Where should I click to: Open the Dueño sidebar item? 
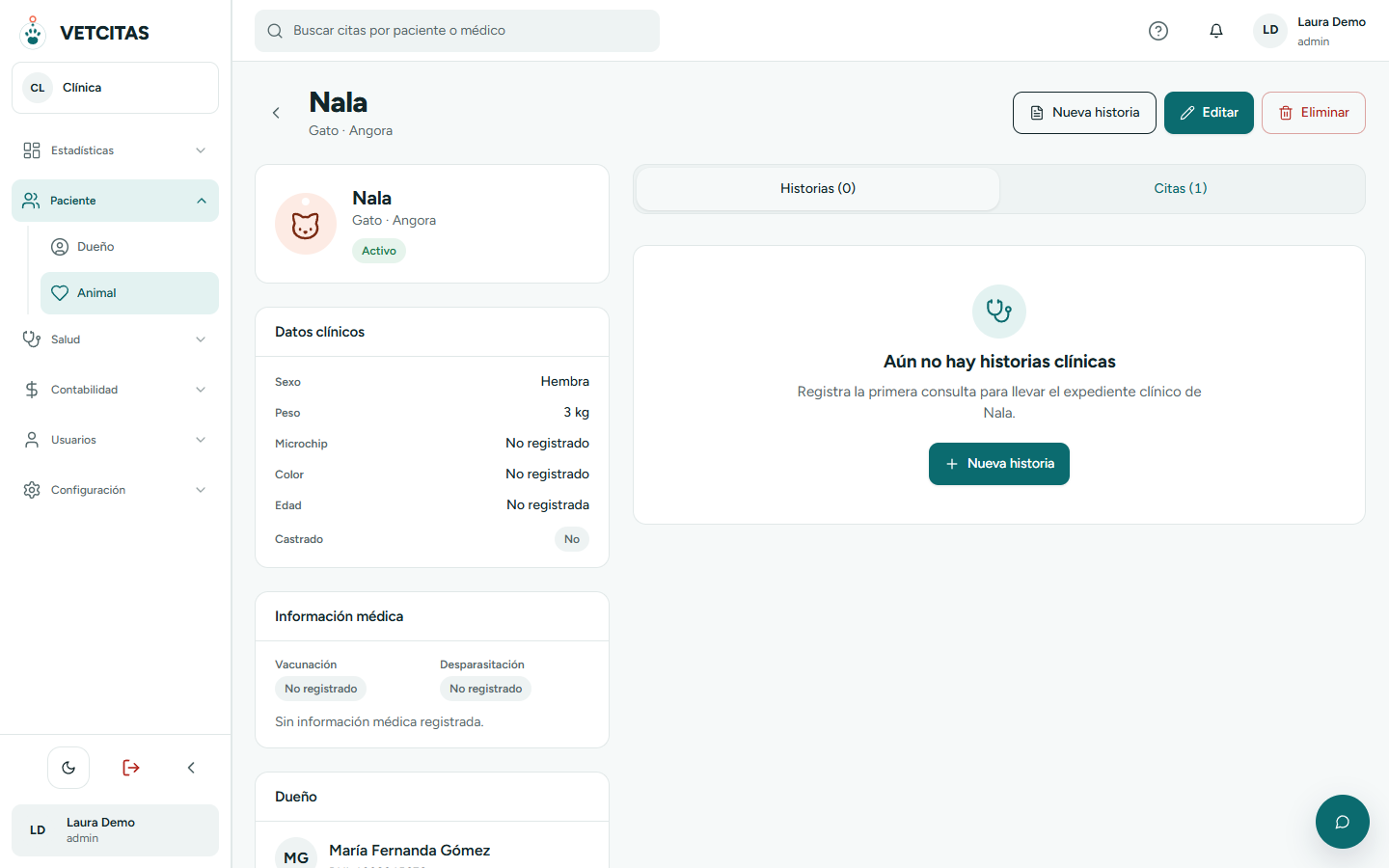click(x=129, y=247)
